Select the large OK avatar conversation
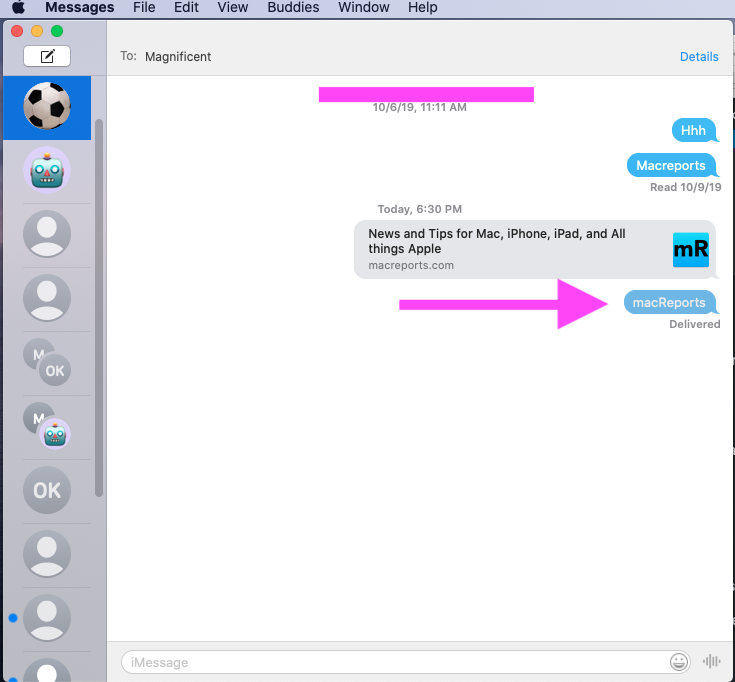735x682 pixels. click(x=47, y=490)
